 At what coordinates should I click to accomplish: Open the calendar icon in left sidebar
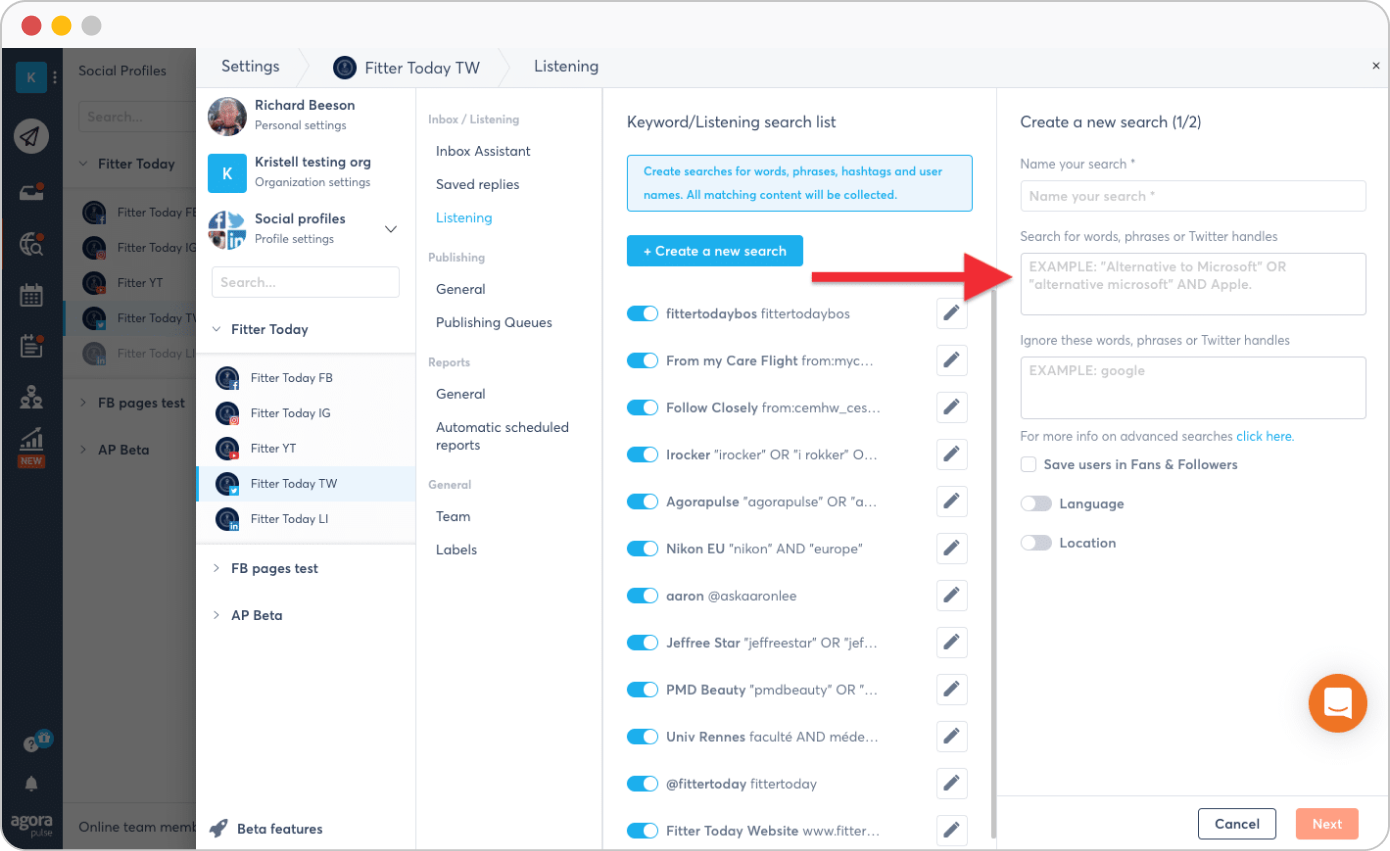(x=31, y=295)
